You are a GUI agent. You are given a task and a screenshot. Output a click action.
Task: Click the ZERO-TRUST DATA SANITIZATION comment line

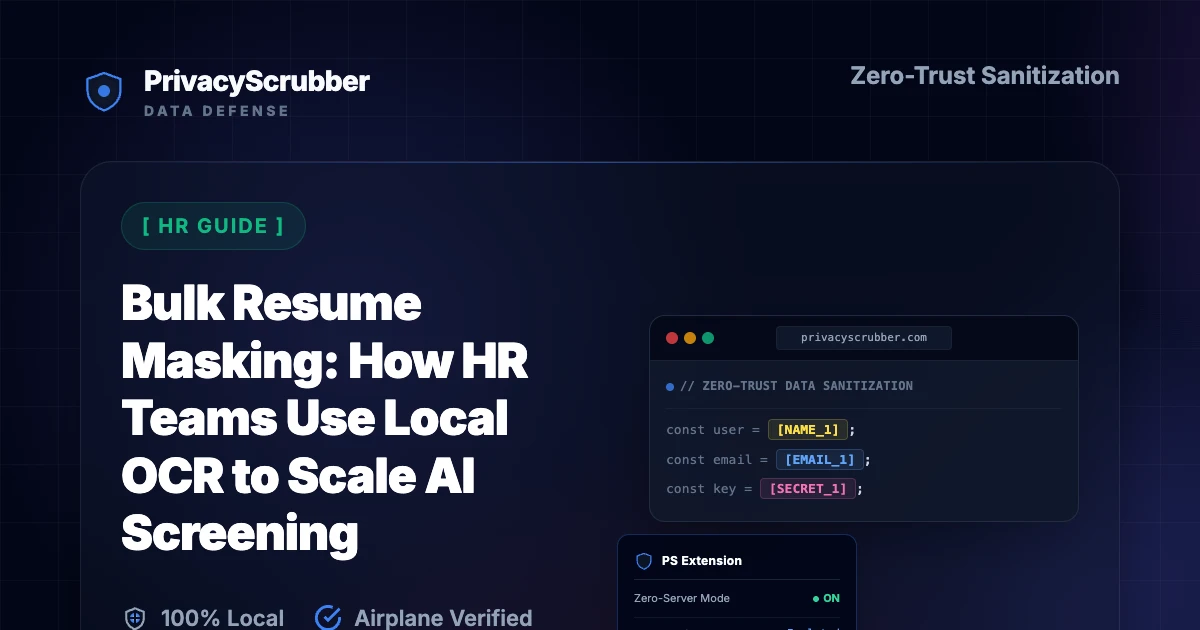(x=796, y=386)
